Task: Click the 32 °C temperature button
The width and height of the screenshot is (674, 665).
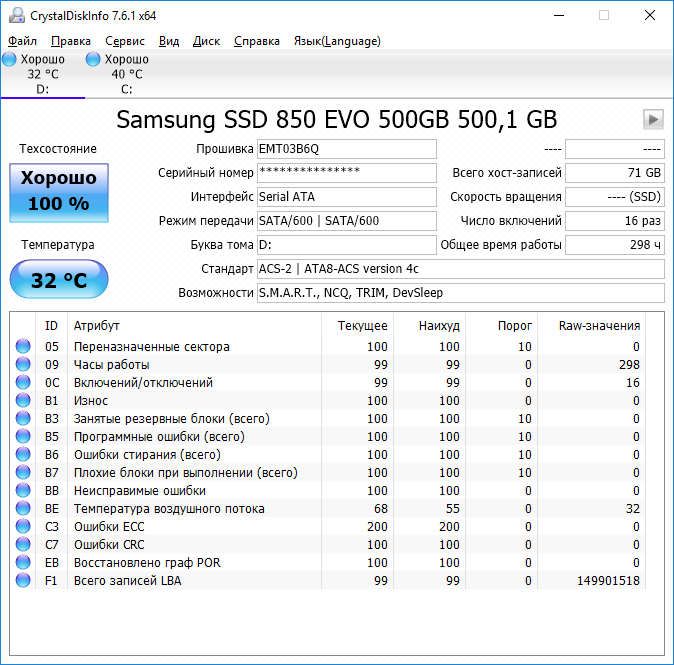Action: coord(59,279)
